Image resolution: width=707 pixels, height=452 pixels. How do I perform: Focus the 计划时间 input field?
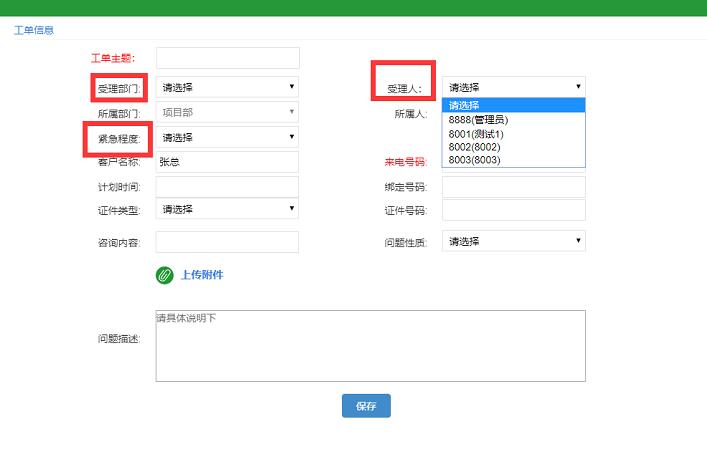tap(227, 186)
